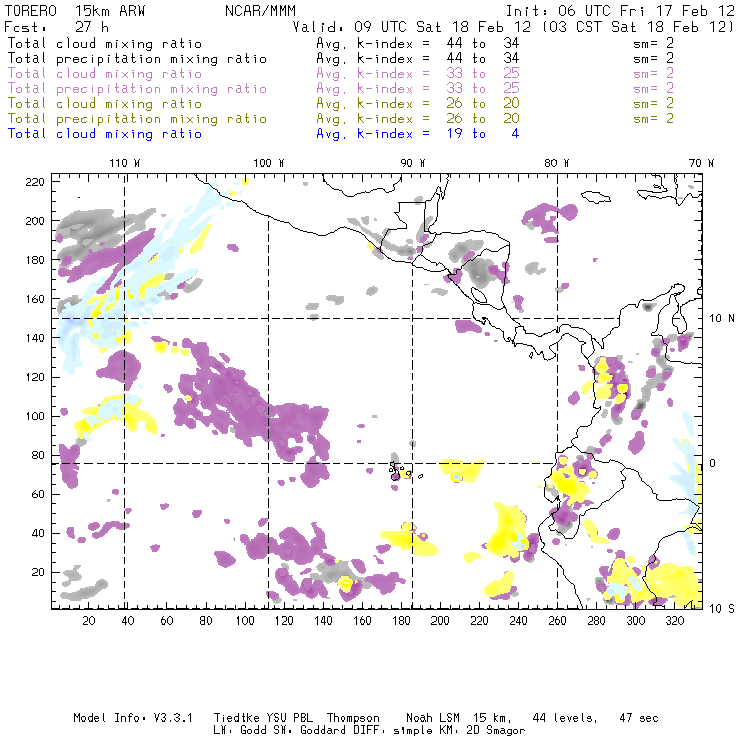
Task: Select "44 levels," in the footer
Action: [x=565, y=718]
